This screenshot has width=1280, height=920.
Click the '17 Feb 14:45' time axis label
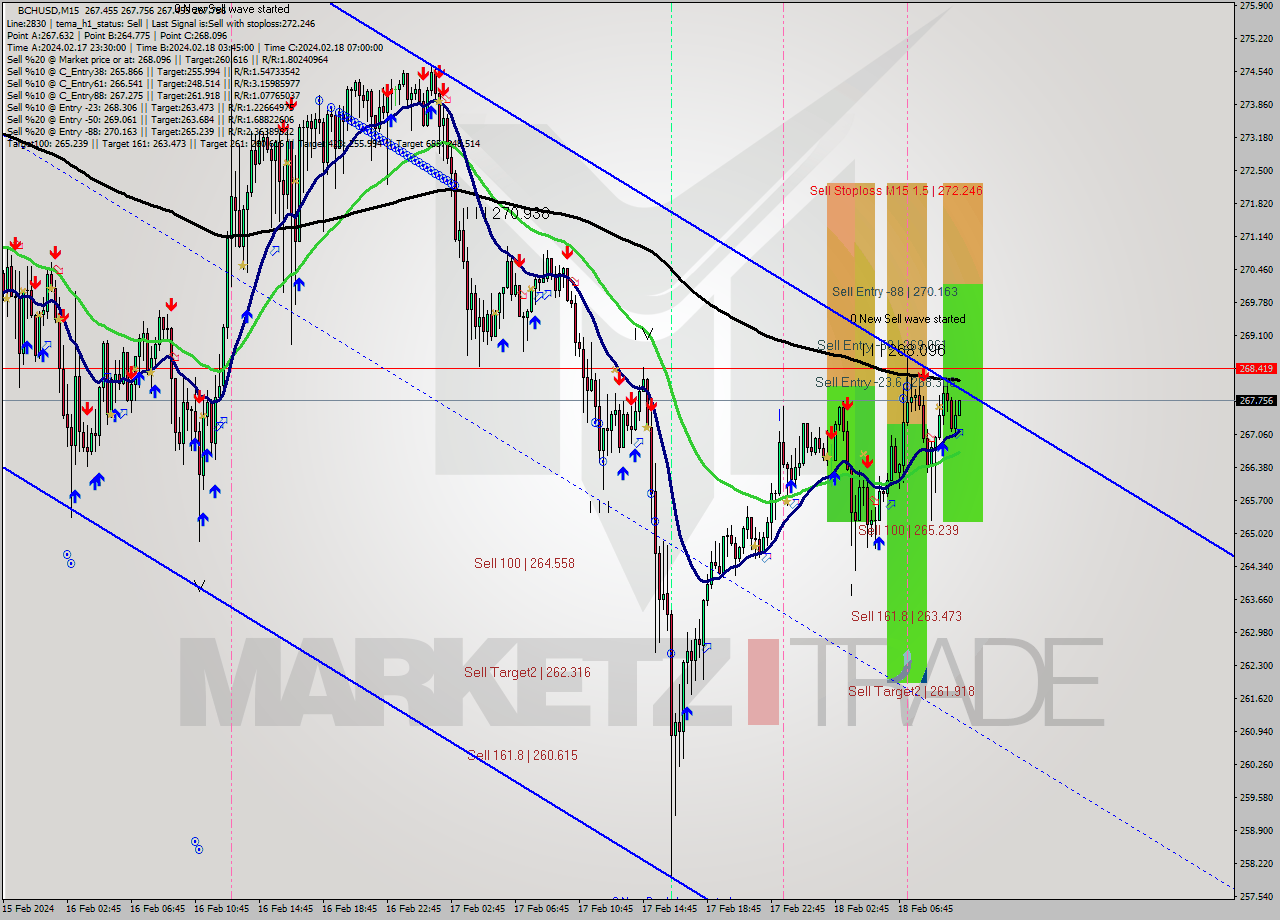[670, 909]
